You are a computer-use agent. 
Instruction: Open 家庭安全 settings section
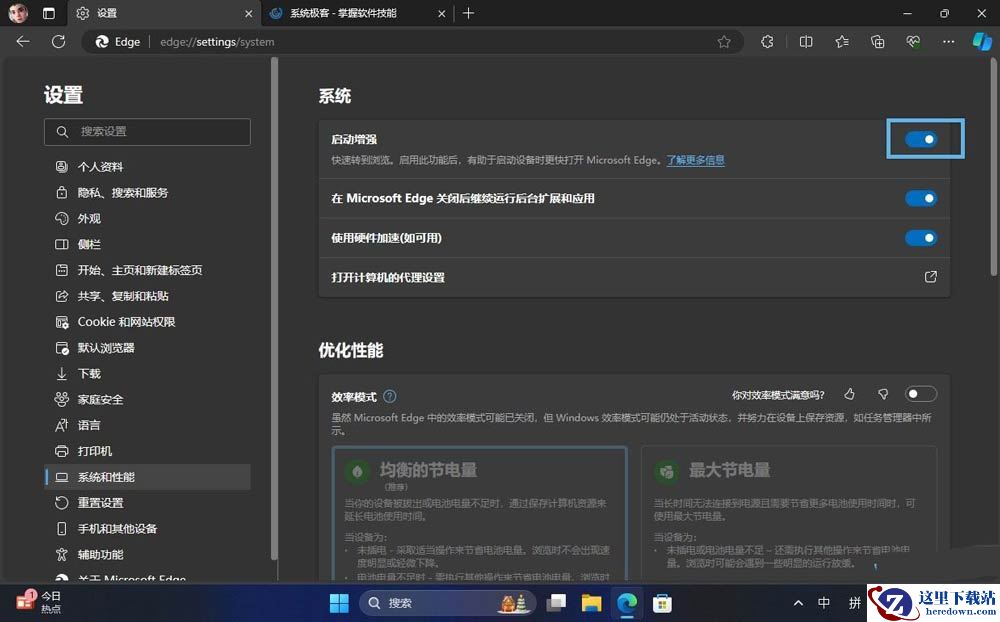[147, 399]
